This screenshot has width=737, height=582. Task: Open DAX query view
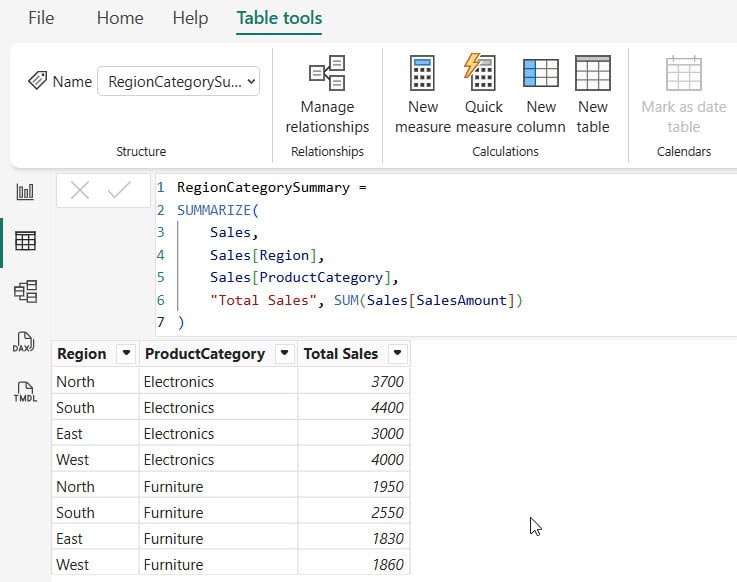[x=24, y=342]
